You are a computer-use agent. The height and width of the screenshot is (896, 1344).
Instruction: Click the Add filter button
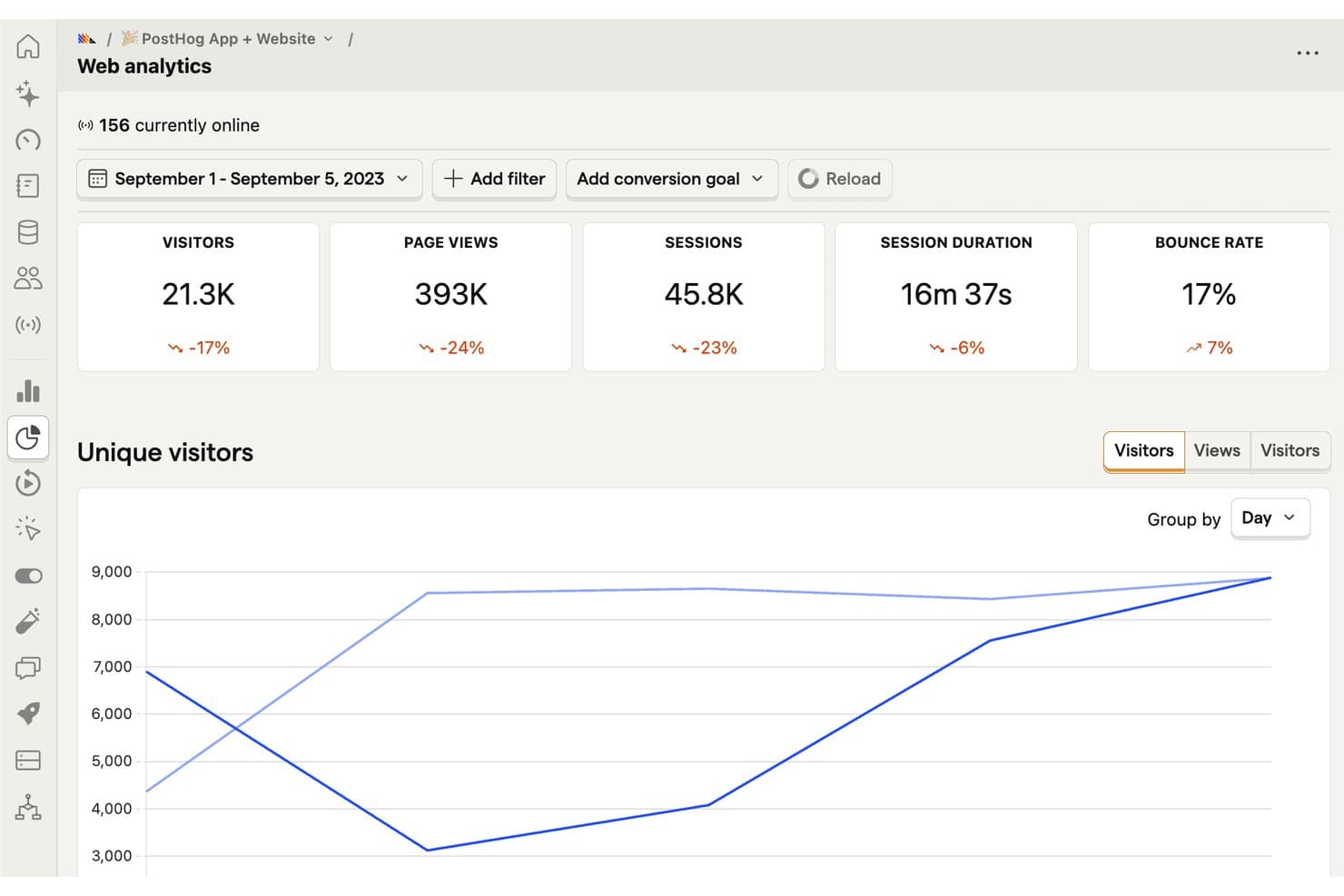[x=495, y=179]
